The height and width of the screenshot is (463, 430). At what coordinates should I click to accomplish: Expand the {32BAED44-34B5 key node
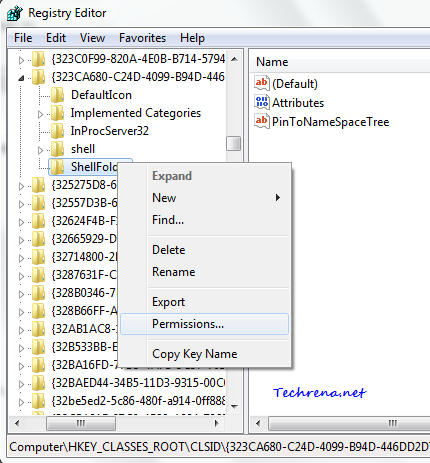point(21,384)
